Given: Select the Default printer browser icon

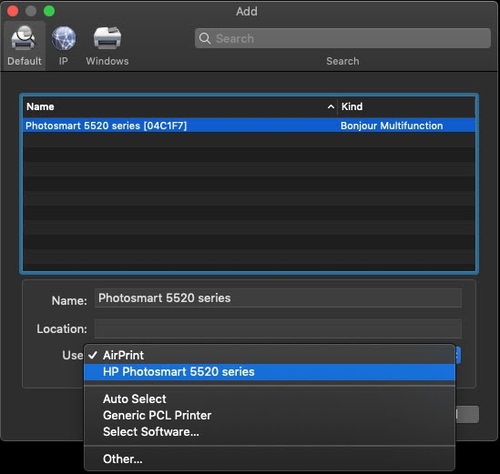Looking at the screenshot, I should click(x=23, y=45).
